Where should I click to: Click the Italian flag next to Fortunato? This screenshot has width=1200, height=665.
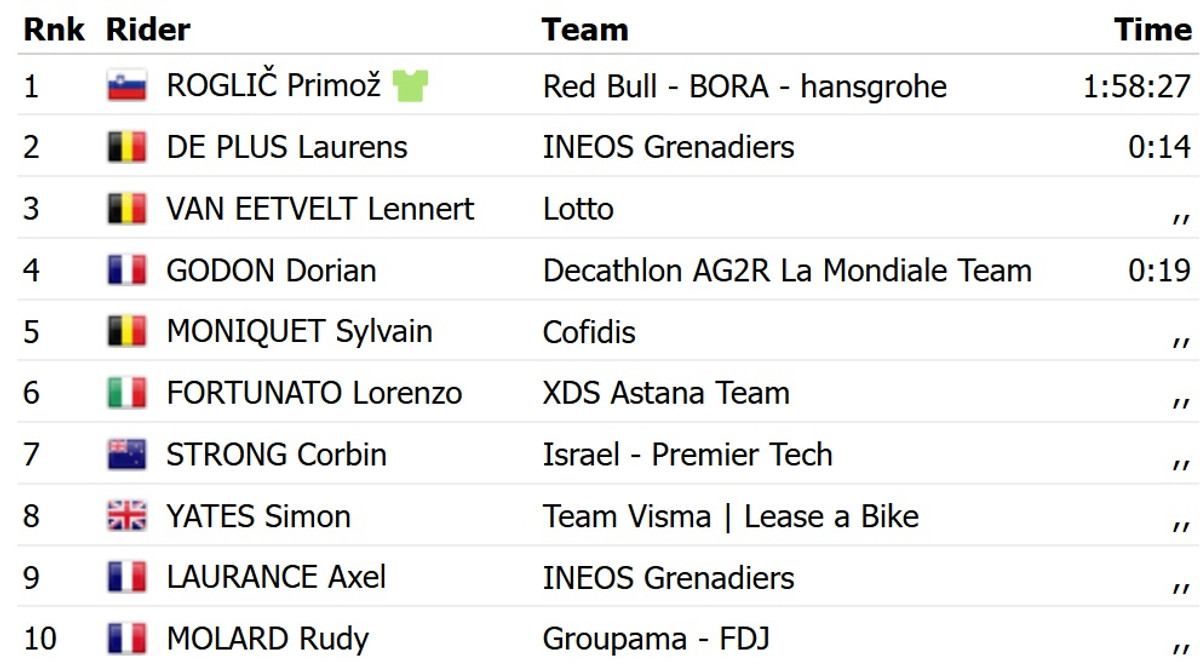pyautogui.click(x=127, y=394)
